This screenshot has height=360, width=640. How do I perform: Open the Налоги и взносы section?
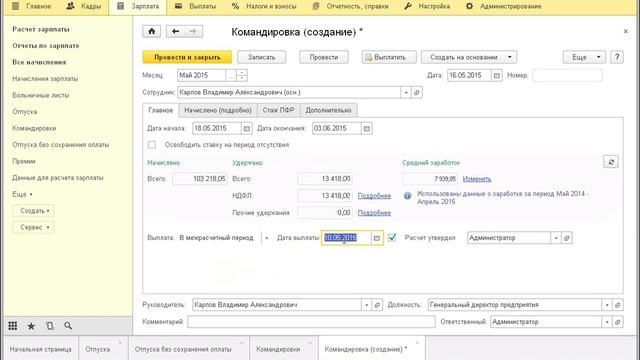264,7
